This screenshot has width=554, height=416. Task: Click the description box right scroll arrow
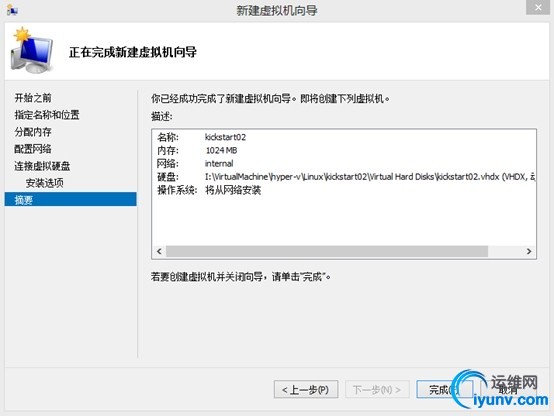pyautogui.click(x=529, y=251)
